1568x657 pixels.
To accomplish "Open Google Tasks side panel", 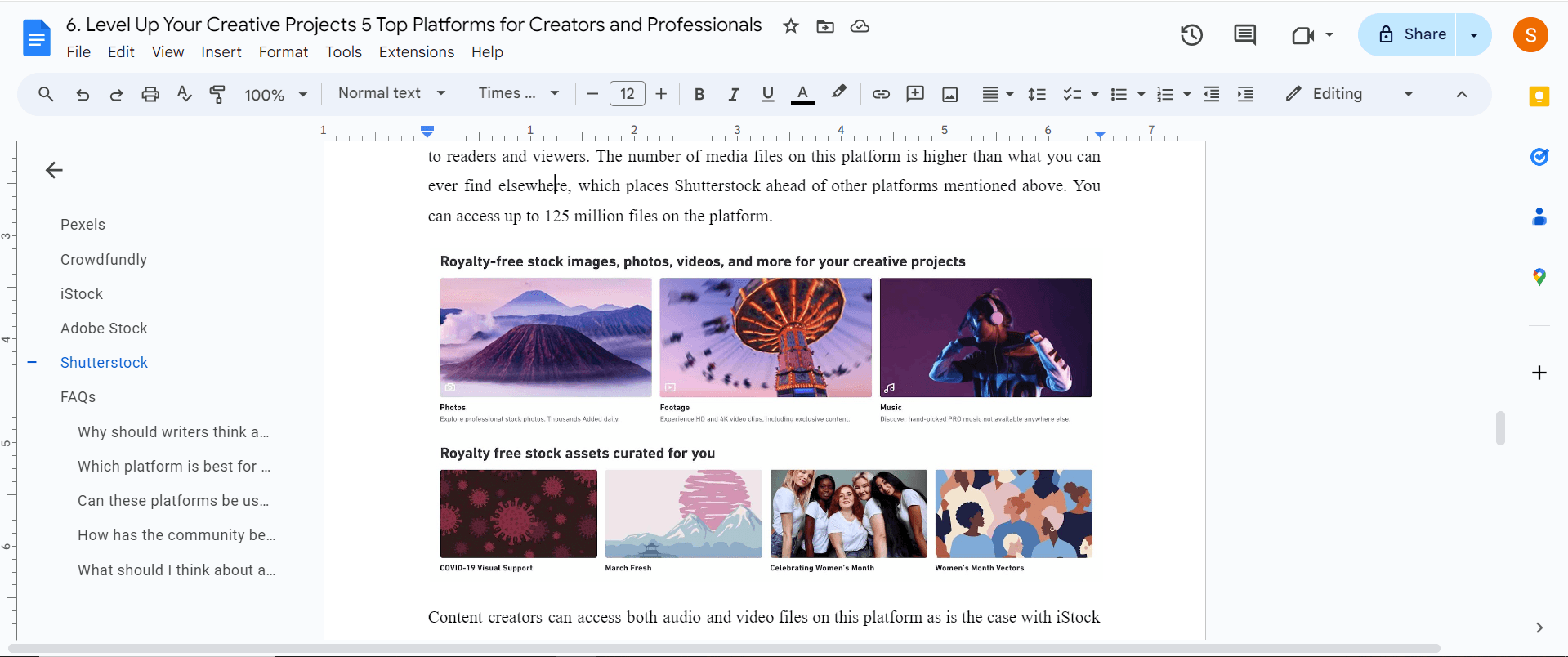I will coord(1539,156).
